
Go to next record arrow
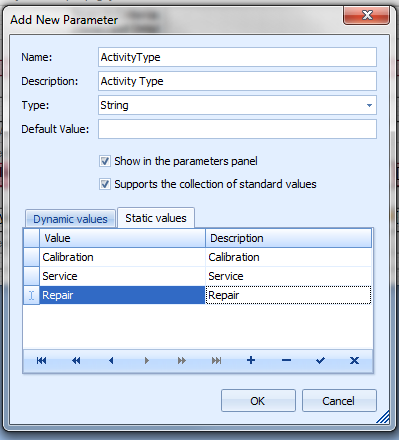coord(146,360)
